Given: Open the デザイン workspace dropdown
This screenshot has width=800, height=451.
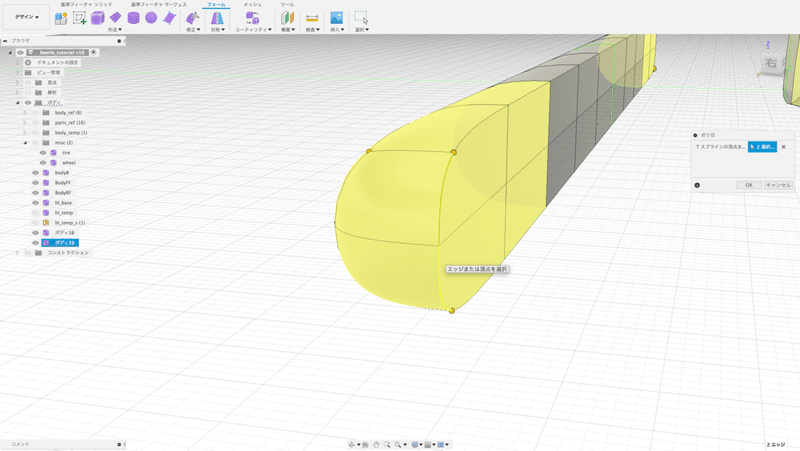Looking at the screenshot, I should [27, 17].
